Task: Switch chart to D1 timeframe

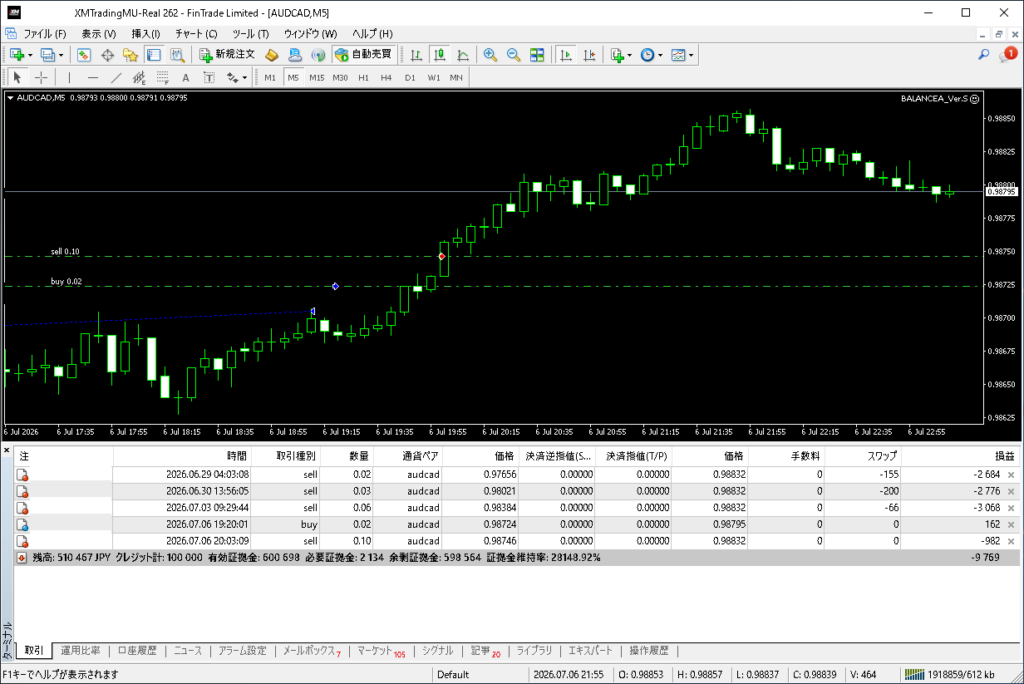Action: 410,78
